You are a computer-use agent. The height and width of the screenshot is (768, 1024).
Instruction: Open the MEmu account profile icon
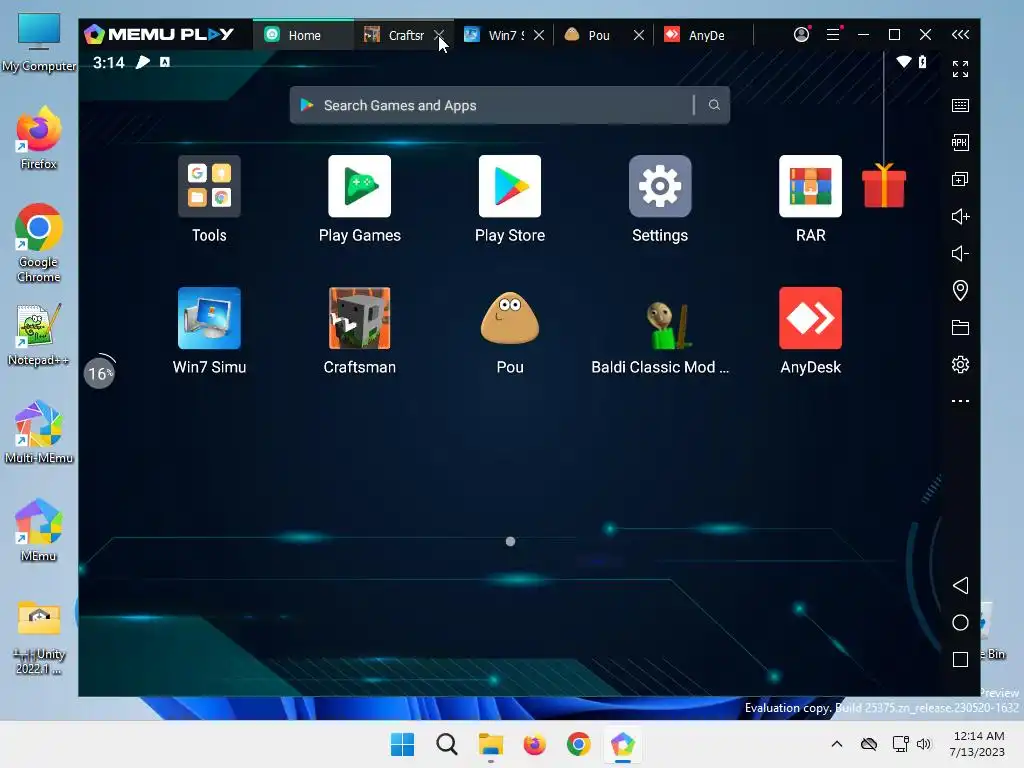click(x=801, y=35)
